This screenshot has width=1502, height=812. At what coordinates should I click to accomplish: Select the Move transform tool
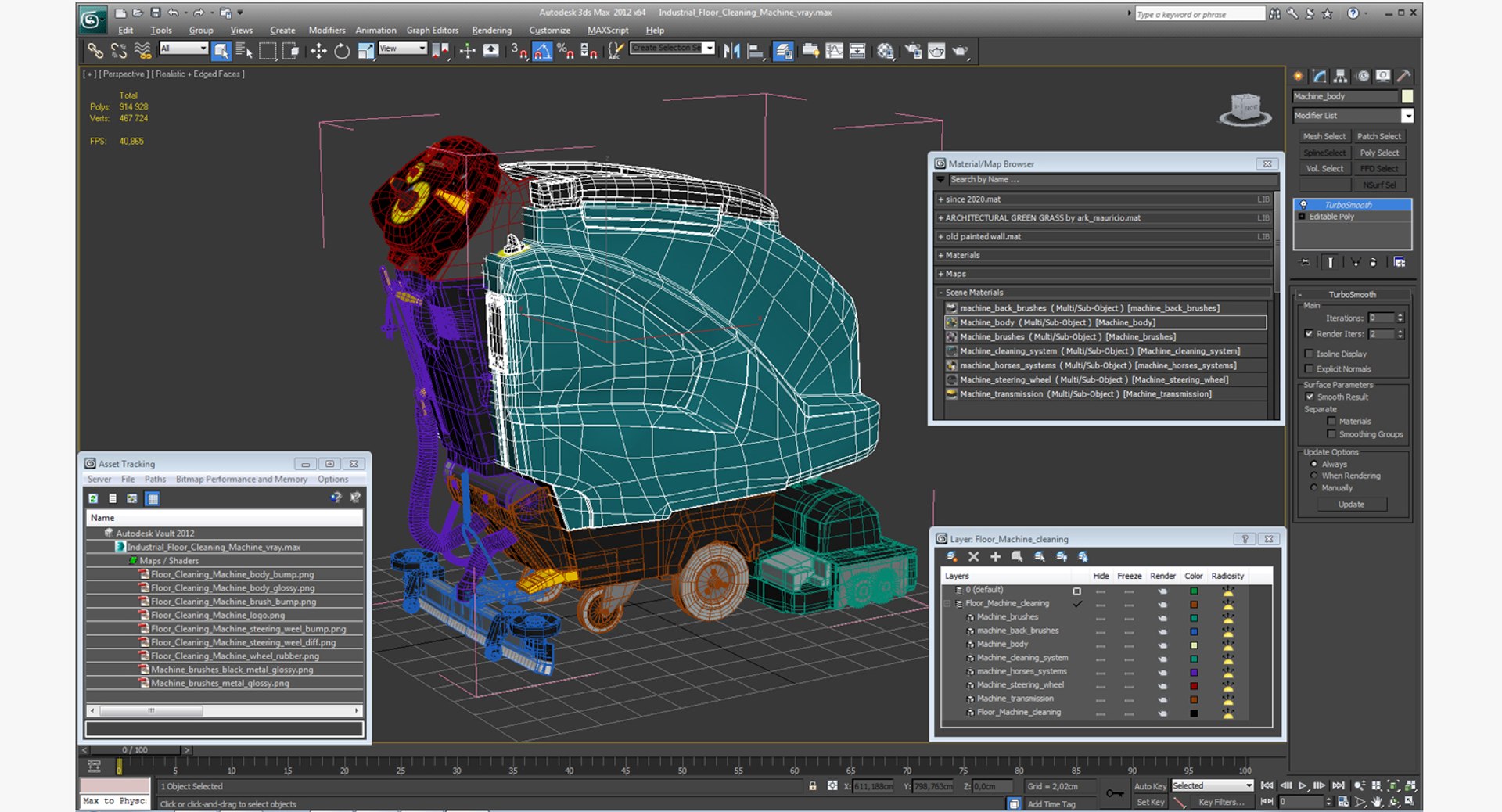tap(318, 52)
